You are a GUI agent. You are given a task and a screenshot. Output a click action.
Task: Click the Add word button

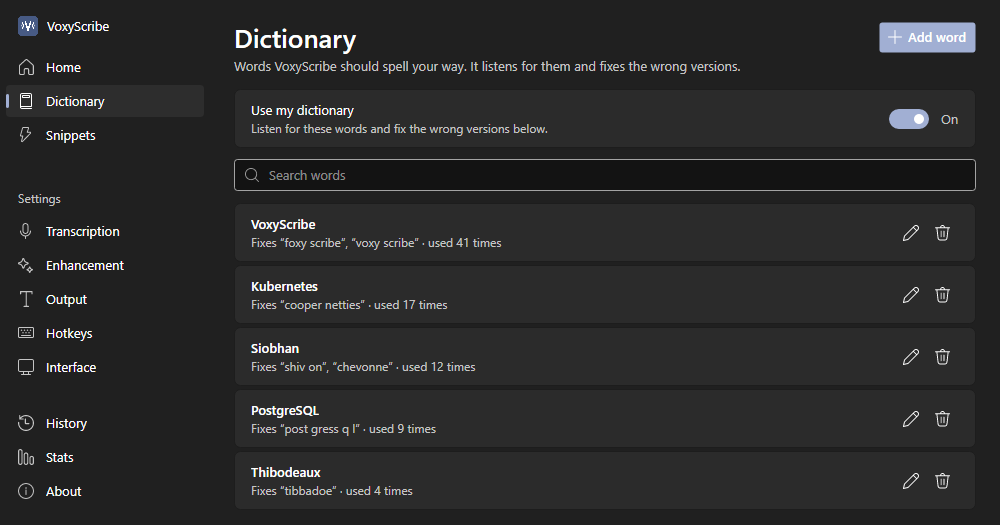coord(927,38)
